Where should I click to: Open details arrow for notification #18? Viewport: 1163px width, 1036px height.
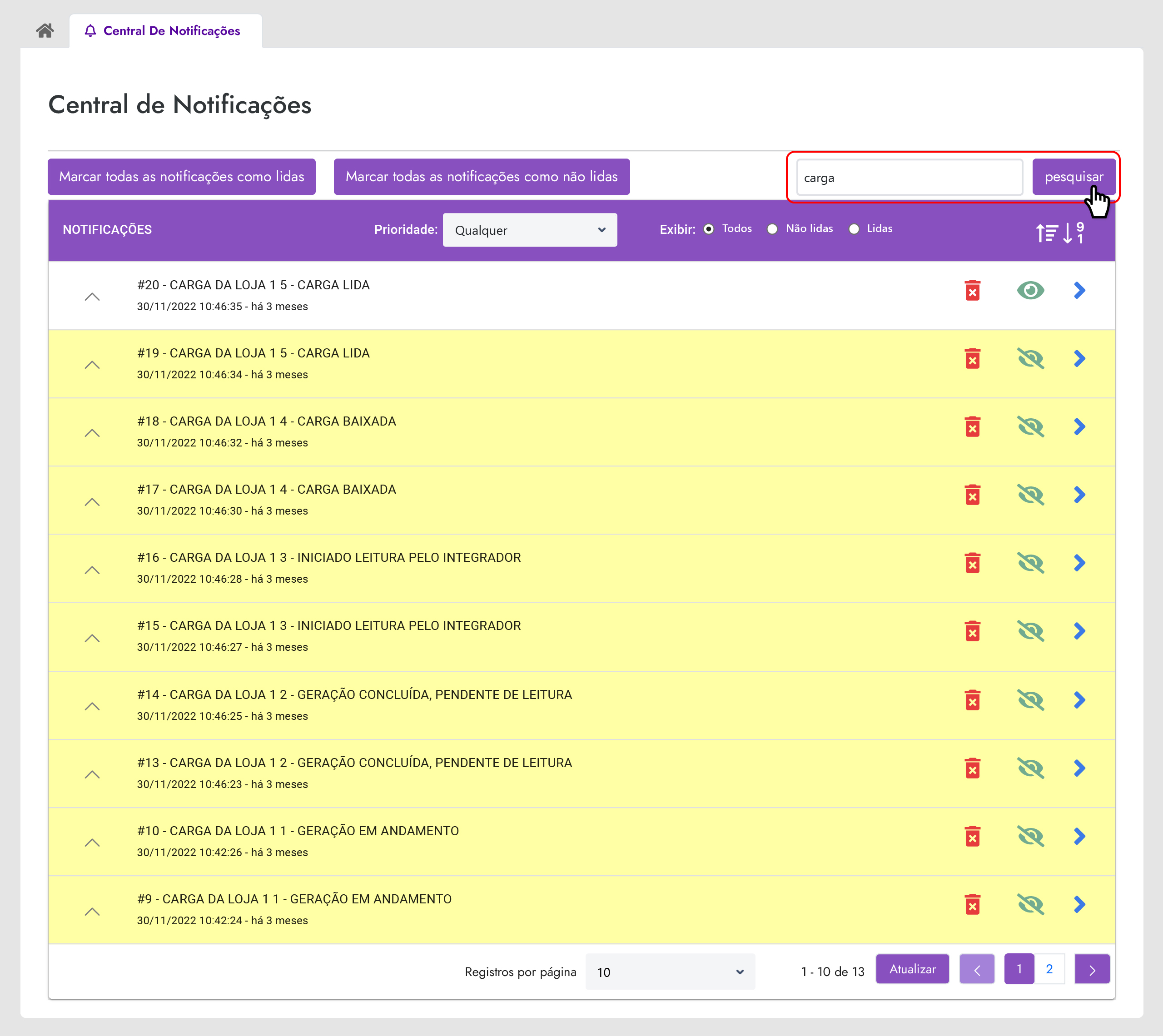click(1079, 426)
